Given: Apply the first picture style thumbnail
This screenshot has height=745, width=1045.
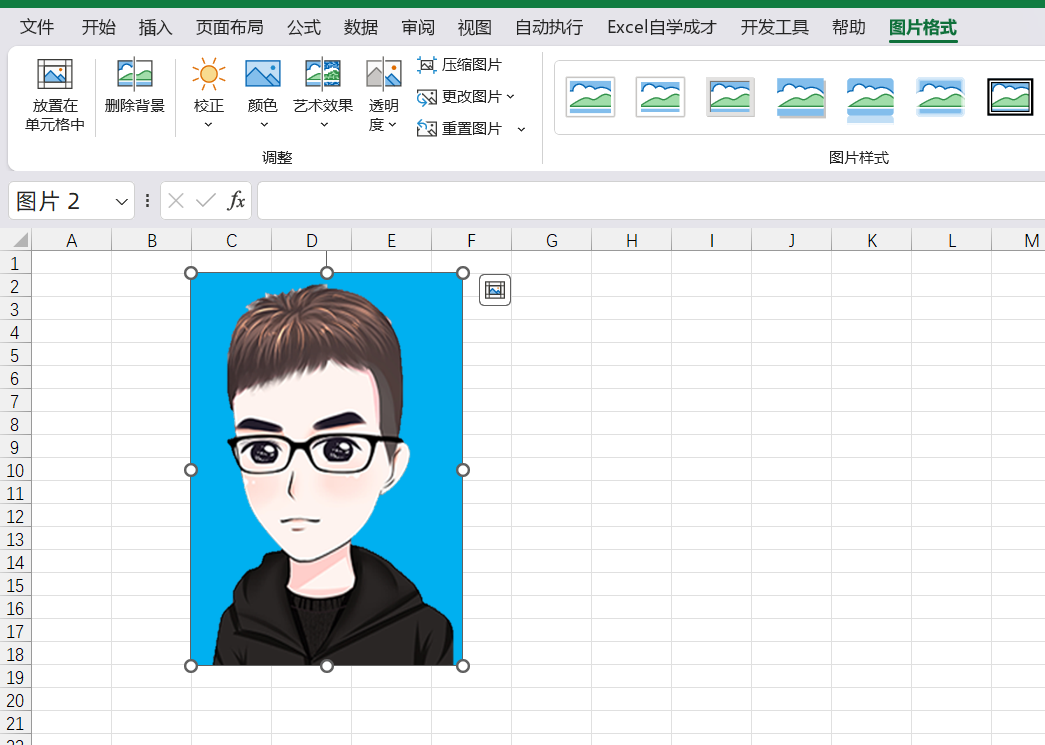Looking at the screenshot, I should (x=590, y=97).
